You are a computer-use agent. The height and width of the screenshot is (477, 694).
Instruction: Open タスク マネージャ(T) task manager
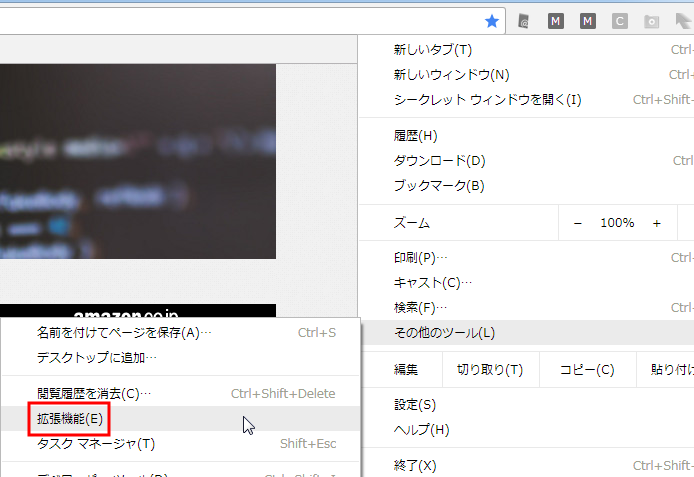coord(96,444)
